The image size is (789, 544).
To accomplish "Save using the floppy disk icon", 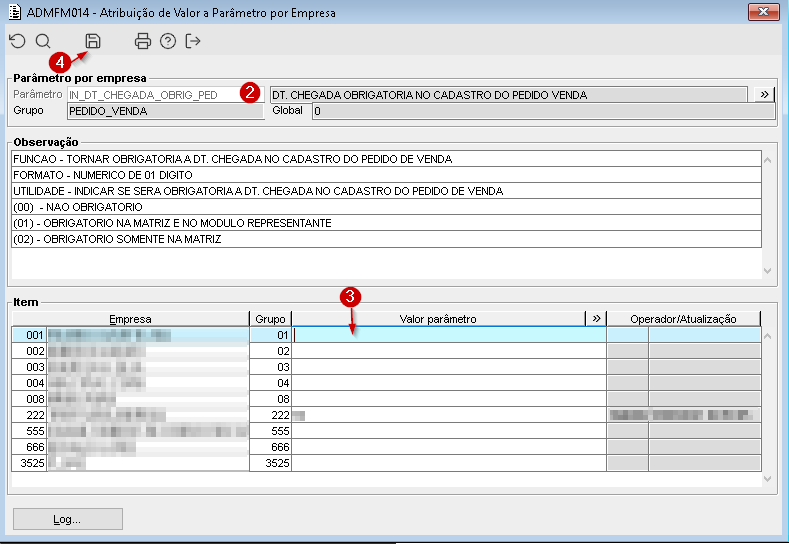I will point(93,41).
